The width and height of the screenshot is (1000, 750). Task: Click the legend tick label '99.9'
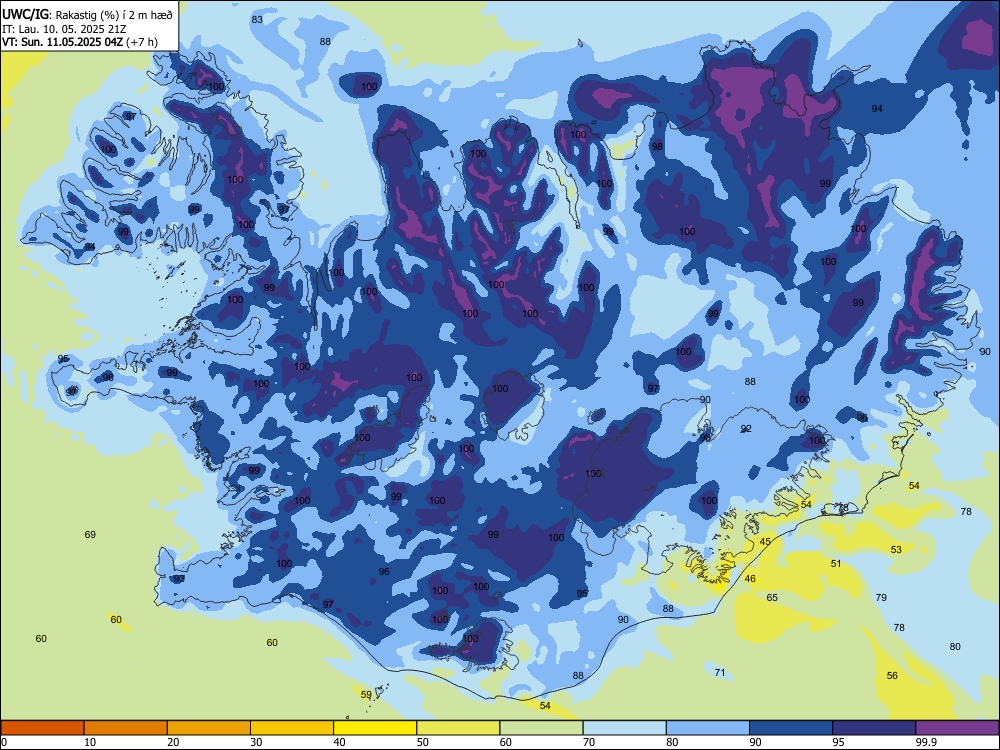[x=925, y=742]
